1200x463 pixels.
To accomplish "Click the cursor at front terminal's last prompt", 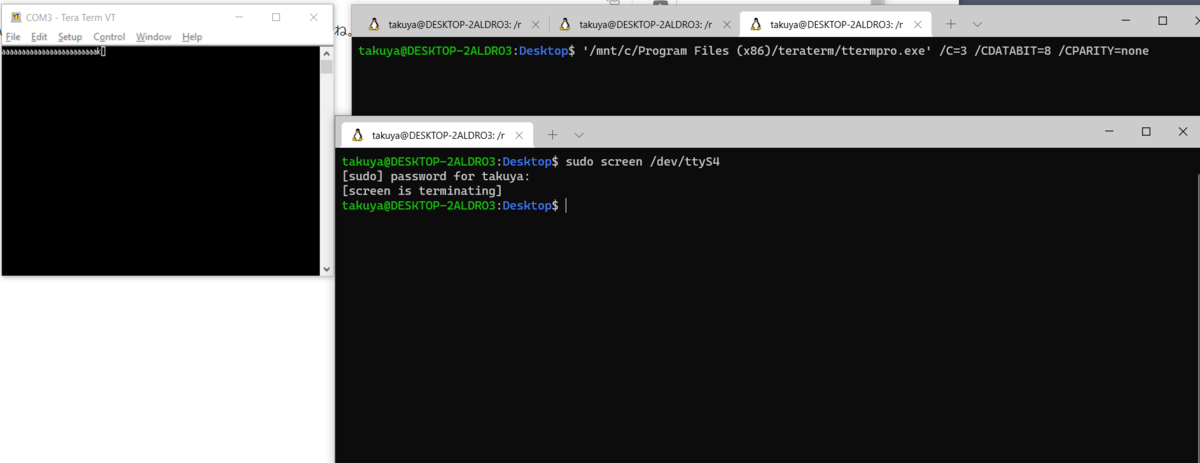I will tap(566, 205).
